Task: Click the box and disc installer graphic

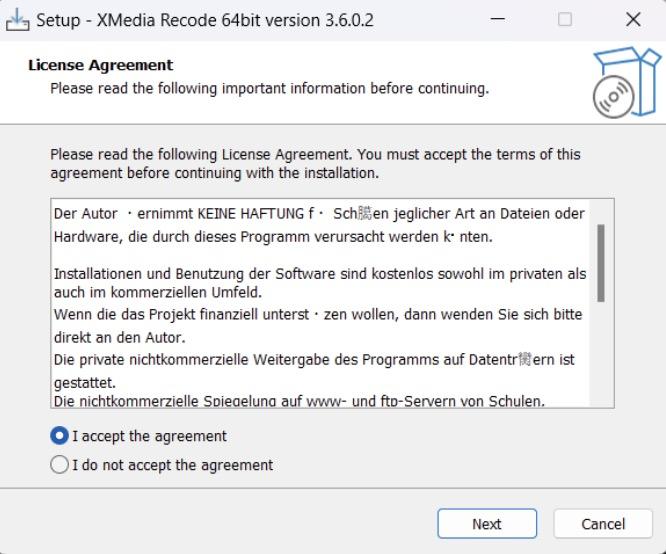Action: point(626,82)
